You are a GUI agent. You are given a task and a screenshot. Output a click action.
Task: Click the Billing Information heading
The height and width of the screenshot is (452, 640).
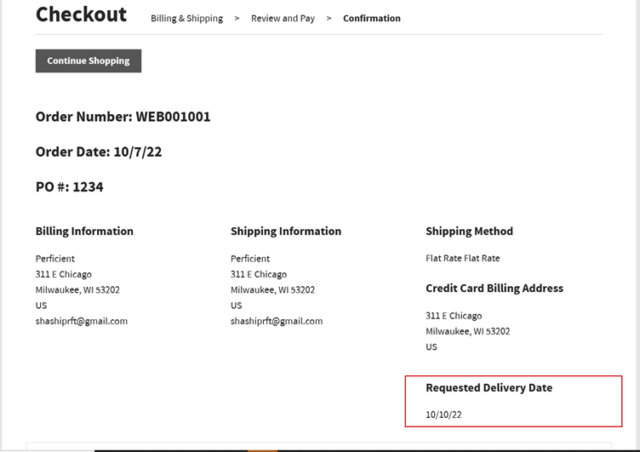click(x=84, y=231)
